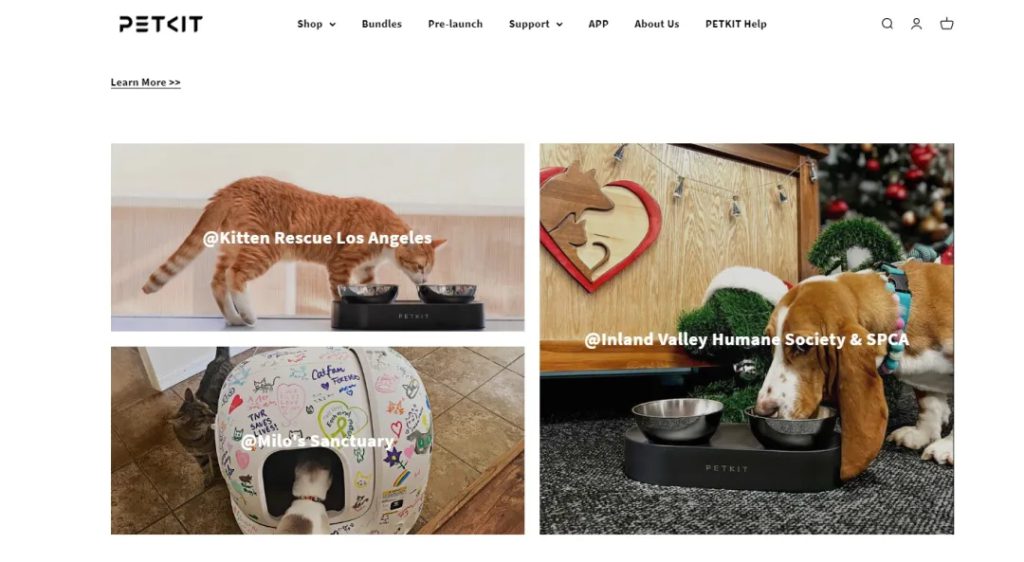The height and width of the screenshot is (562, 1024).
Task: Open the Pre-launch menu item
Action: pos(455,24)
